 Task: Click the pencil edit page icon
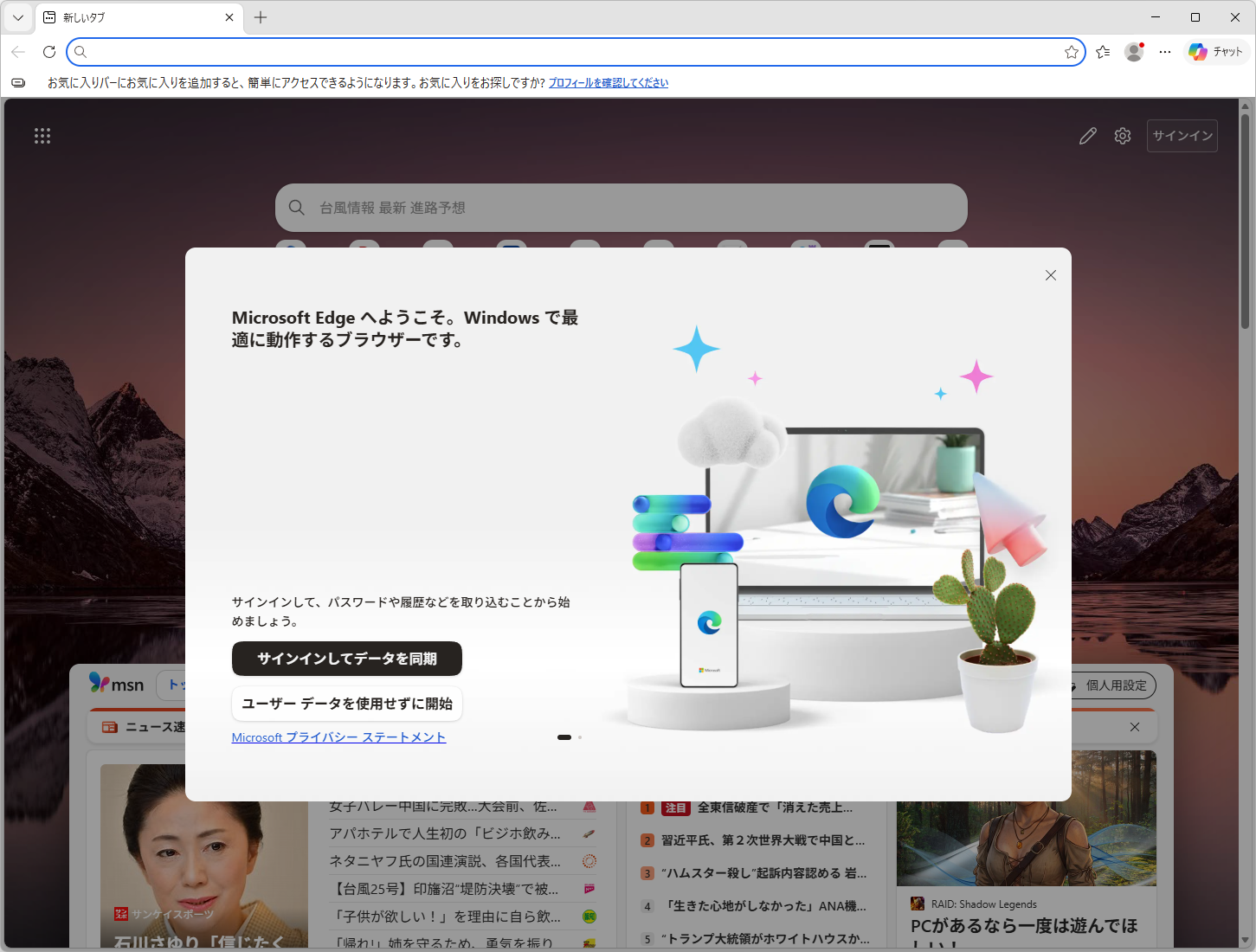(1088, 136)
